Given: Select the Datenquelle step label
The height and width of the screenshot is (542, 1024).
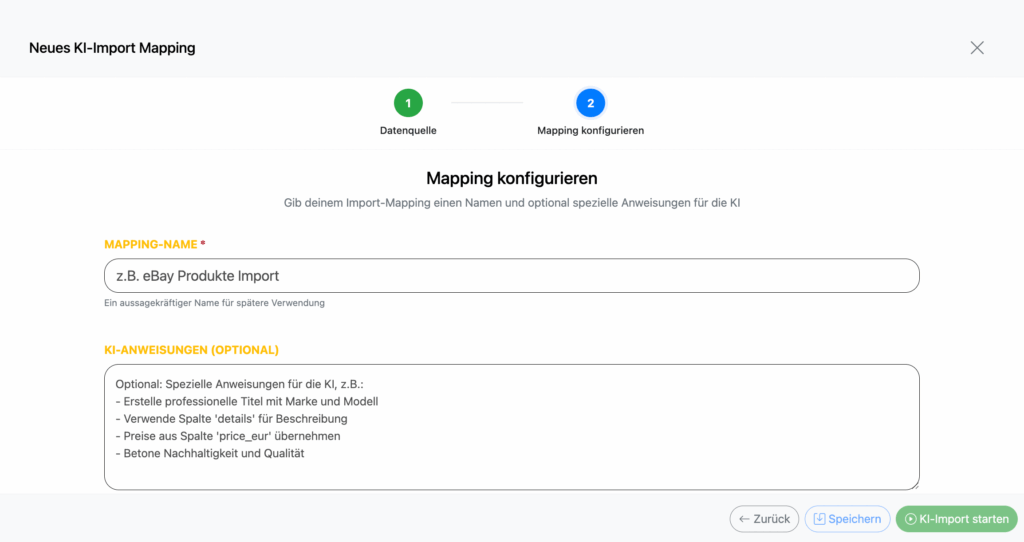Looking at the screenshot, I should 408,131.
